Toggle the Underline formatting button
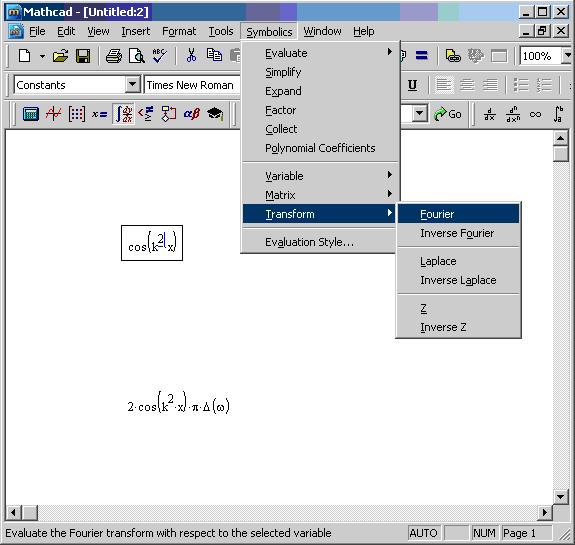The width and height of the screenshot is (575, 545). (413, 85)
